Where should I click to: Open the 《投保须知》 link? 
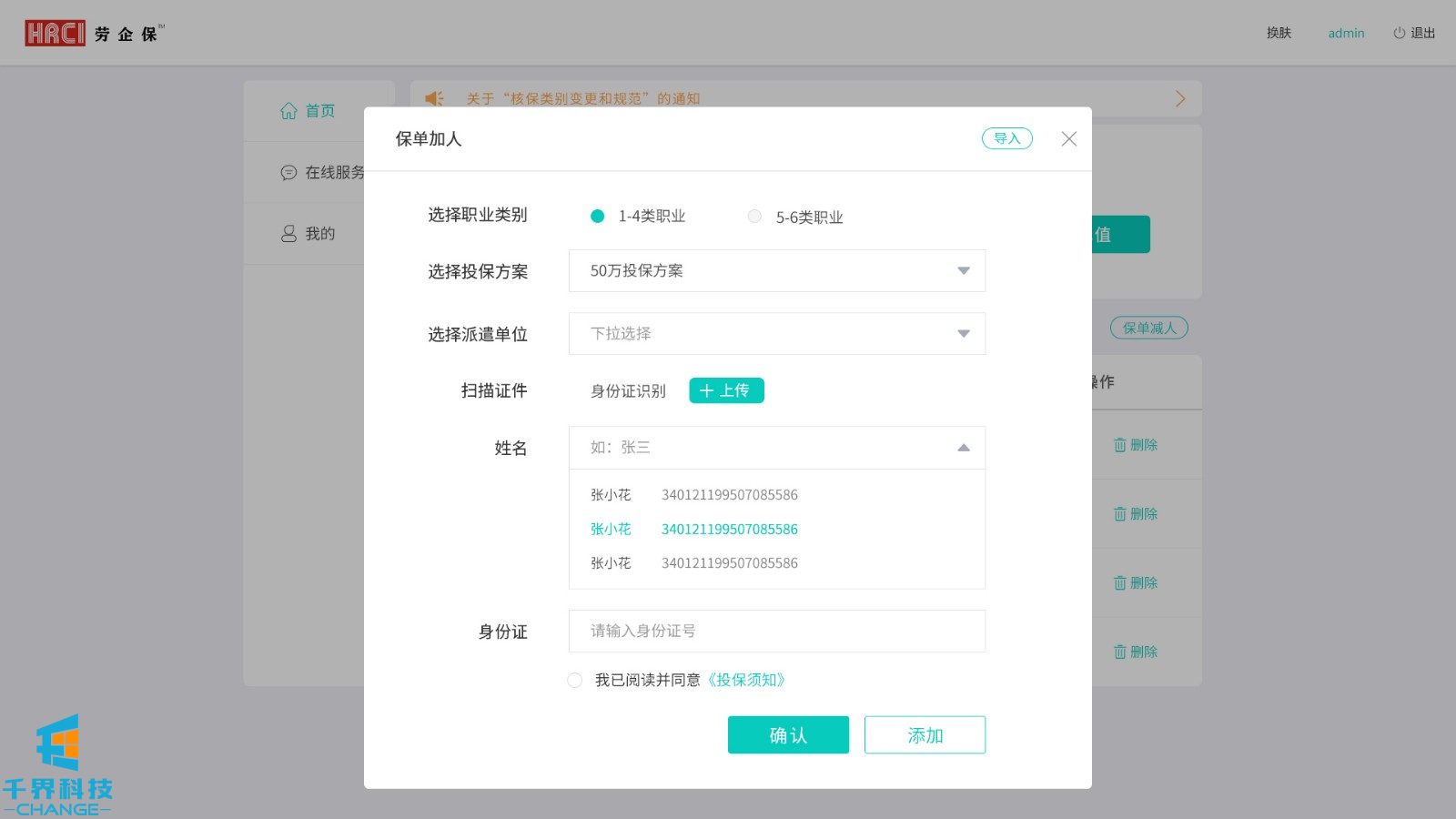click(x=746, y=681)
